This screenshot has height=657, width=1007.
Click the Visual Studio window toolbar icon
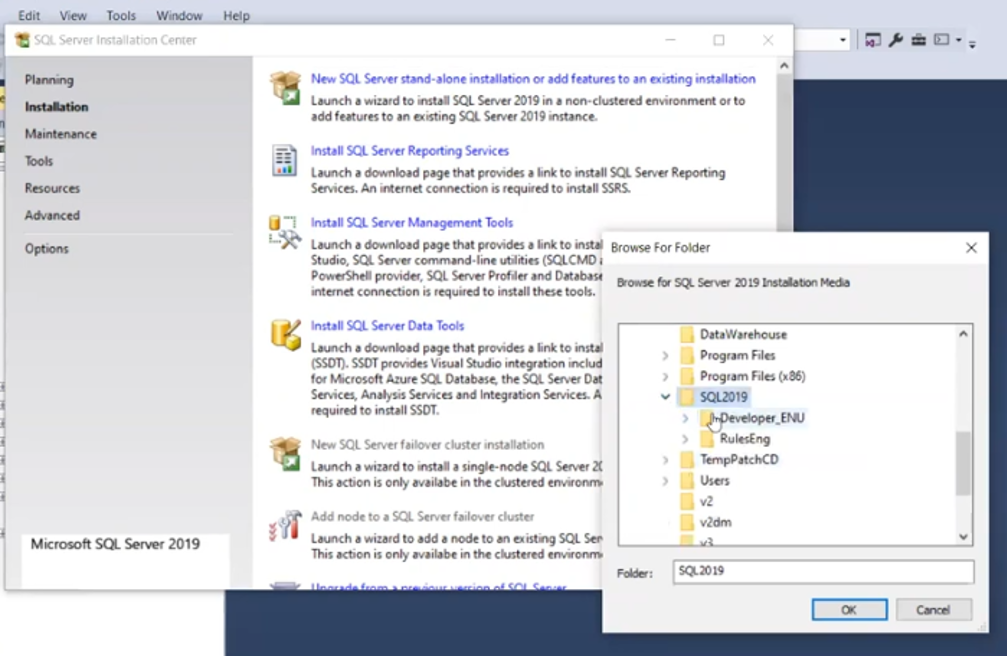(873, 40)
